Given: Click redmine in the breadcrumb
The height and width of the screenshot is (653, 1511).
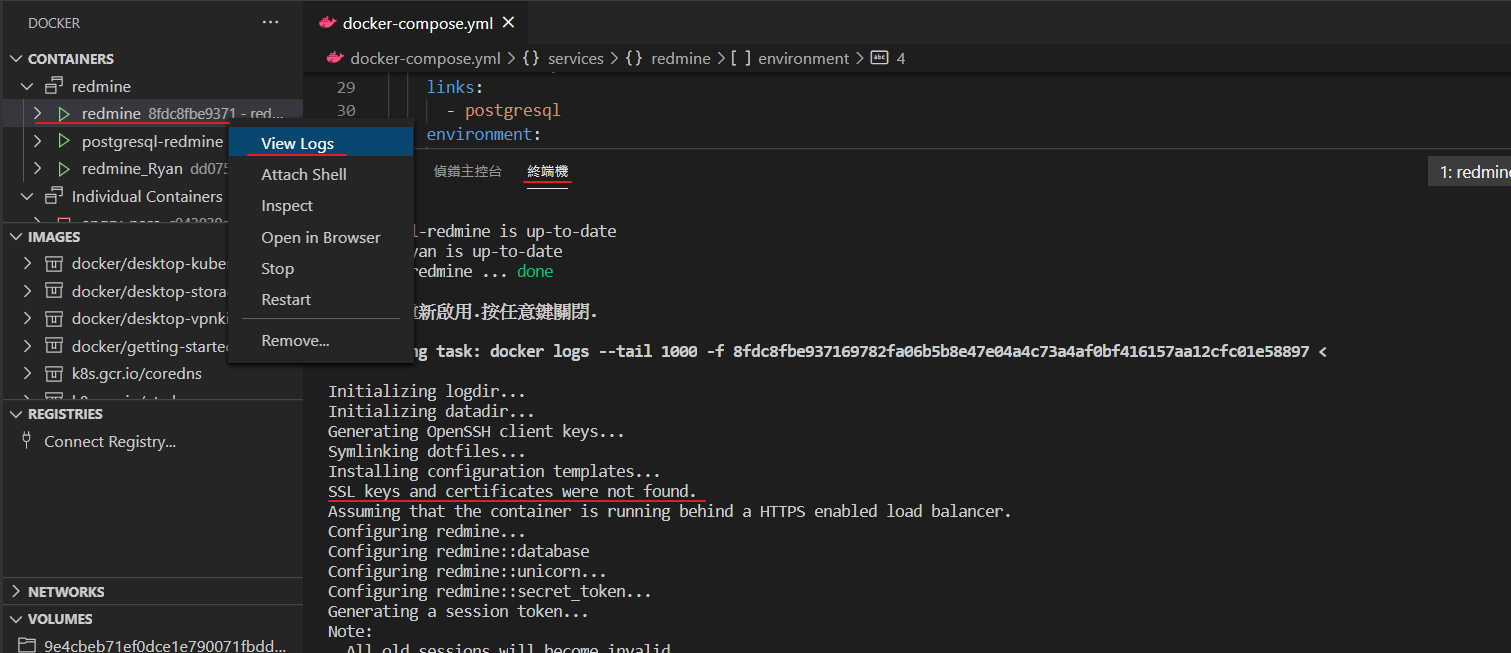Looking at the screenshot, I should [681, 58].
